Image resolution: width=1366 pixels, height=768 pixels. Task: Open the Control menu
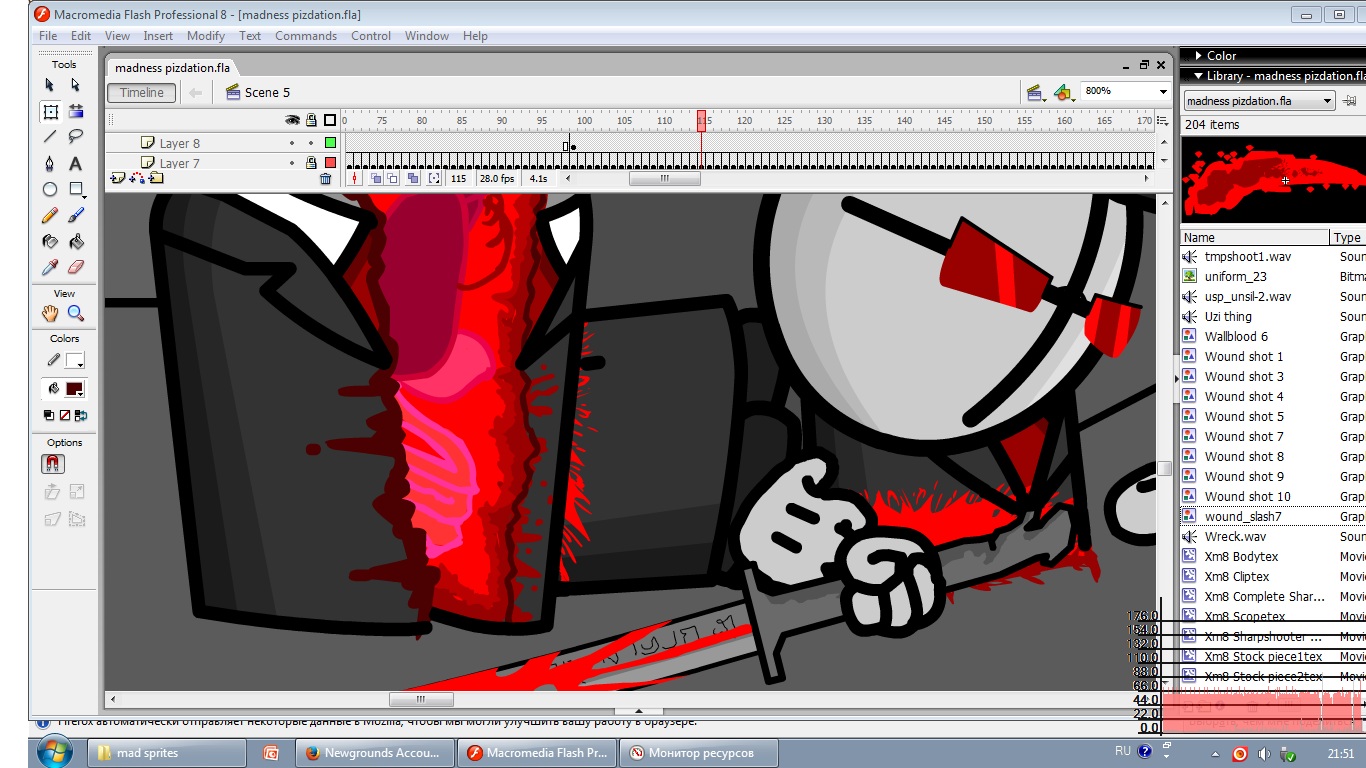coord(371,36)
